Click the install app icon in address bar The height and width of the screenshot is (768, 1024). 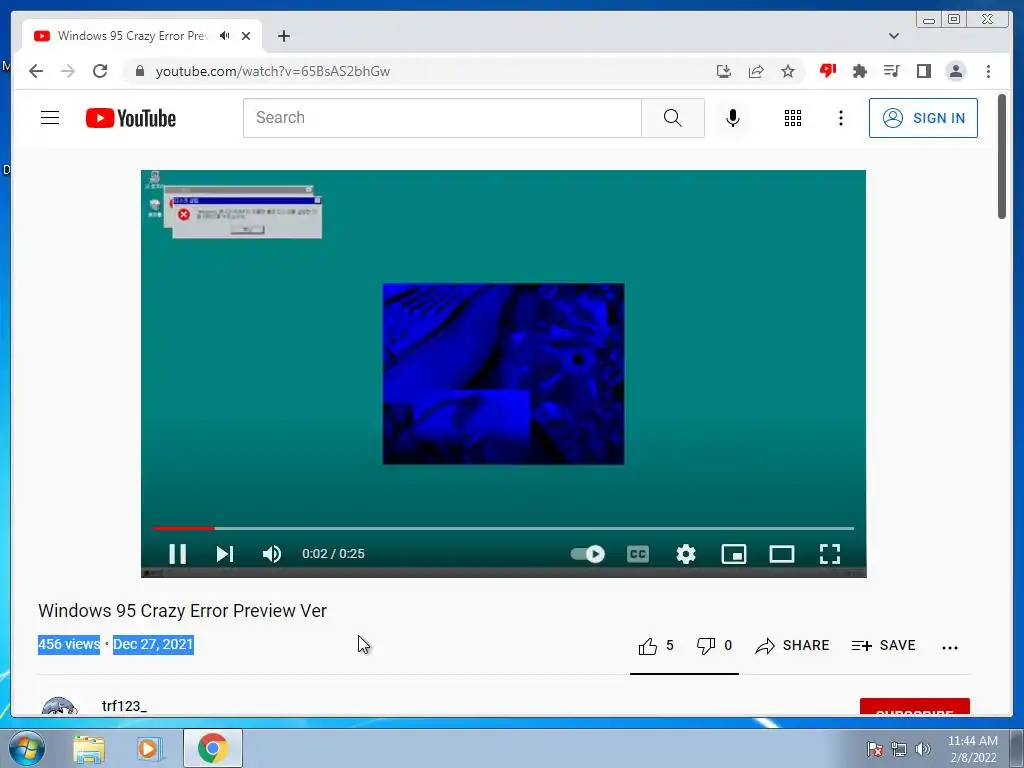coord(724,71)
